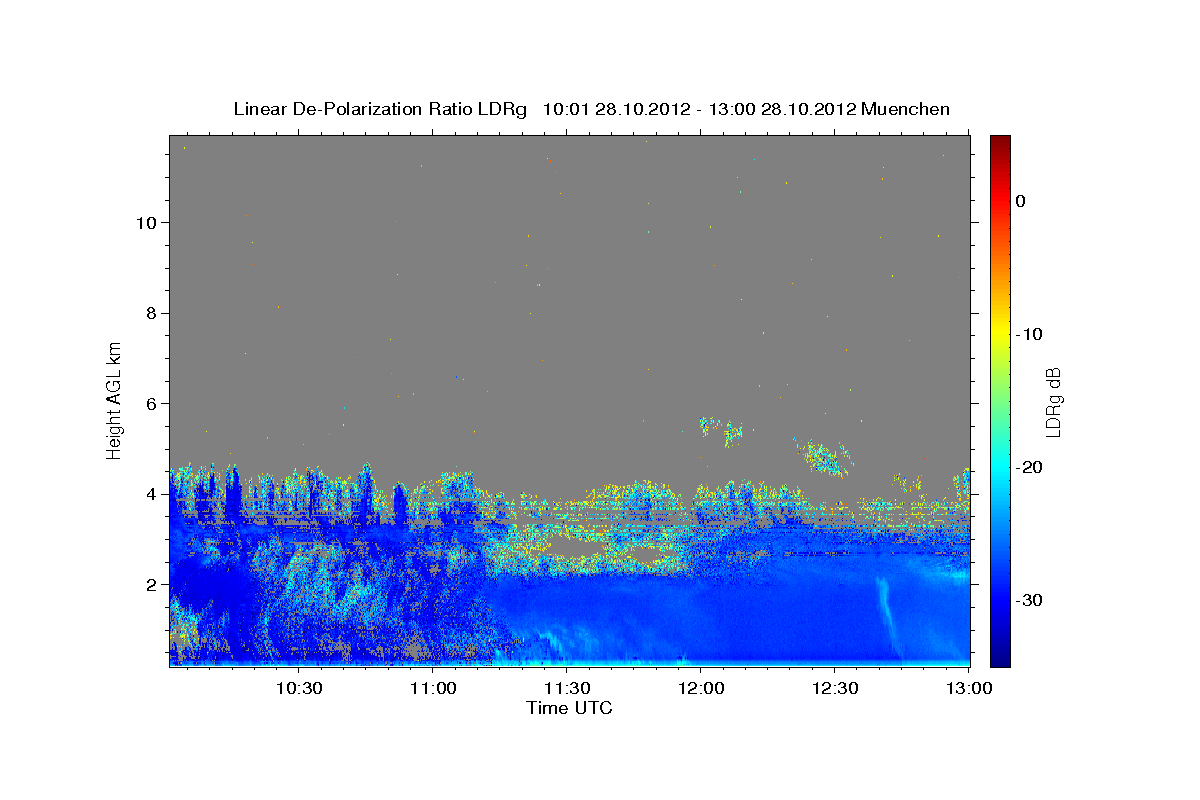
Task: Click the colorbar value -30
Action: (1029, 600)
